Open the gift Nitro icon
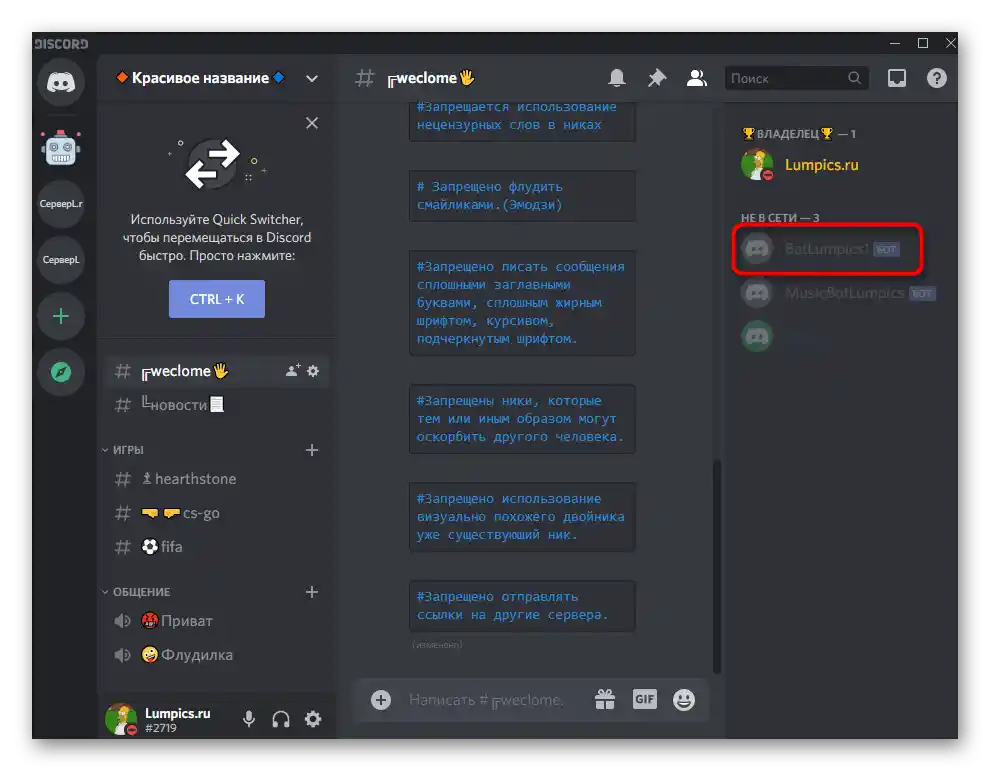This screenshot has height=771, width=990. click(605, 699)
